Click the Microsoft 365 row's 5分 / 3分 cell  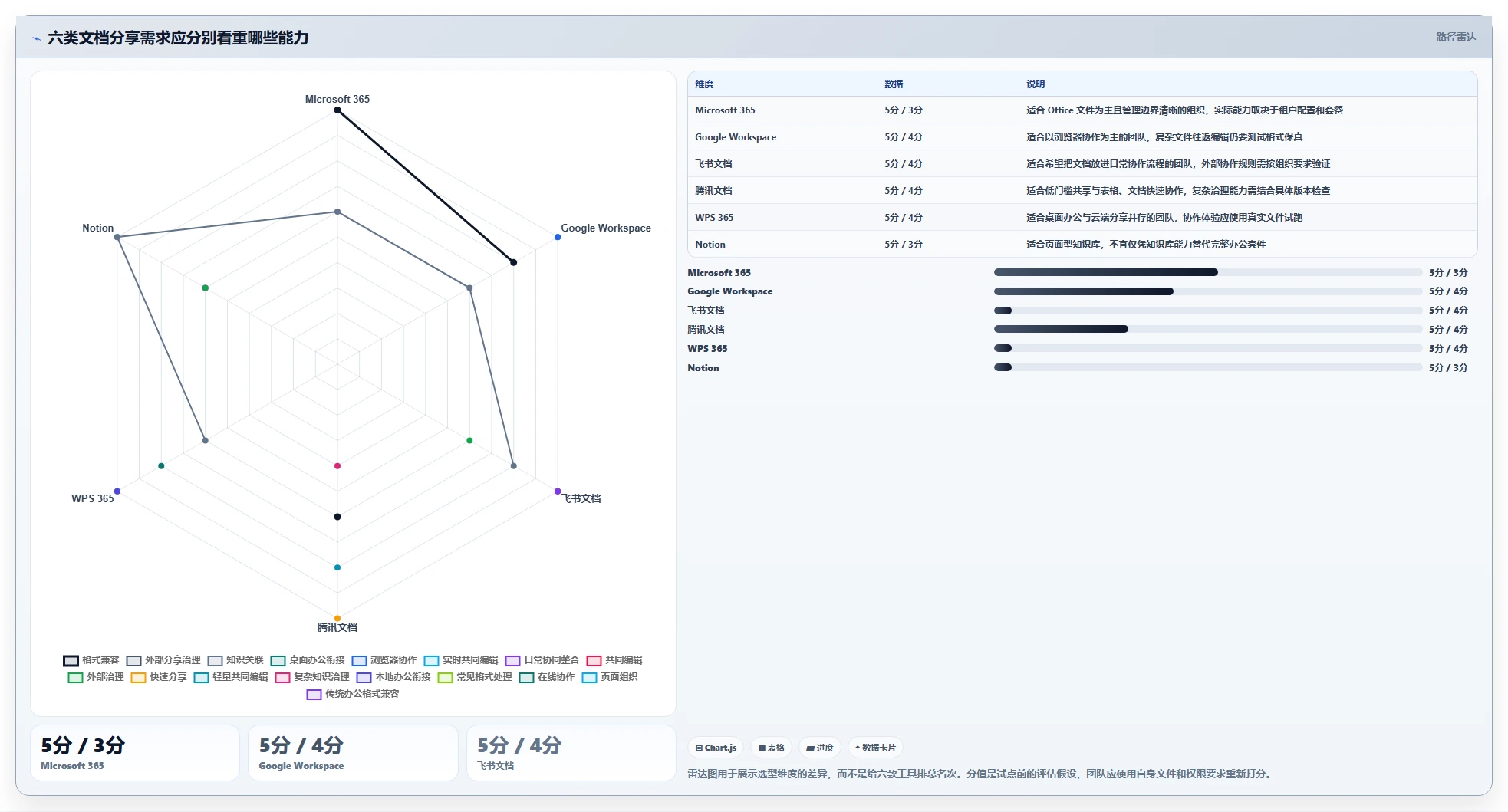tap(904, 110)
